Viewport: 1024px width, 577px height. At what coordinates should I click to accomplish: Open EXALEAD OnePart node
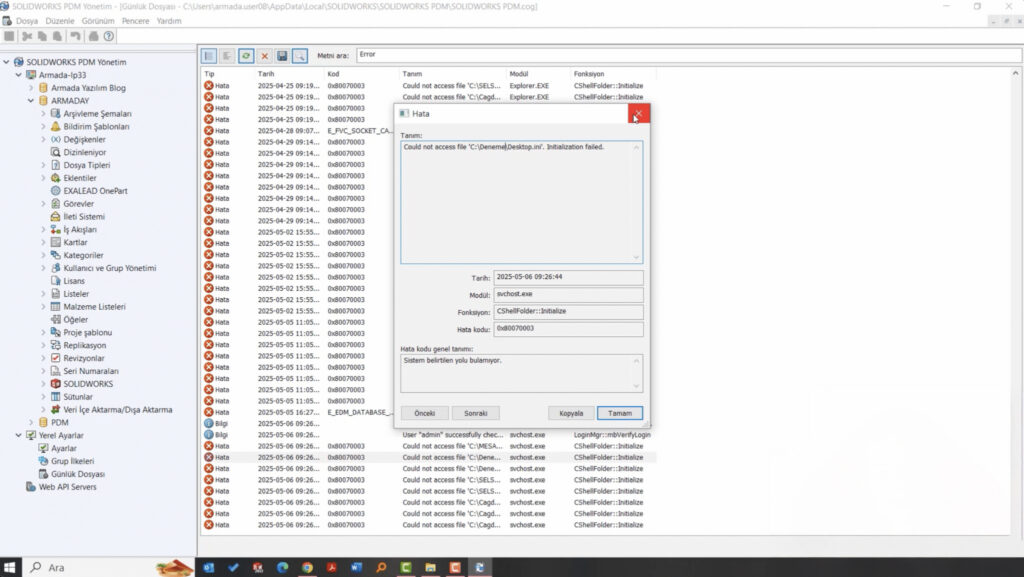pos(95,190)
